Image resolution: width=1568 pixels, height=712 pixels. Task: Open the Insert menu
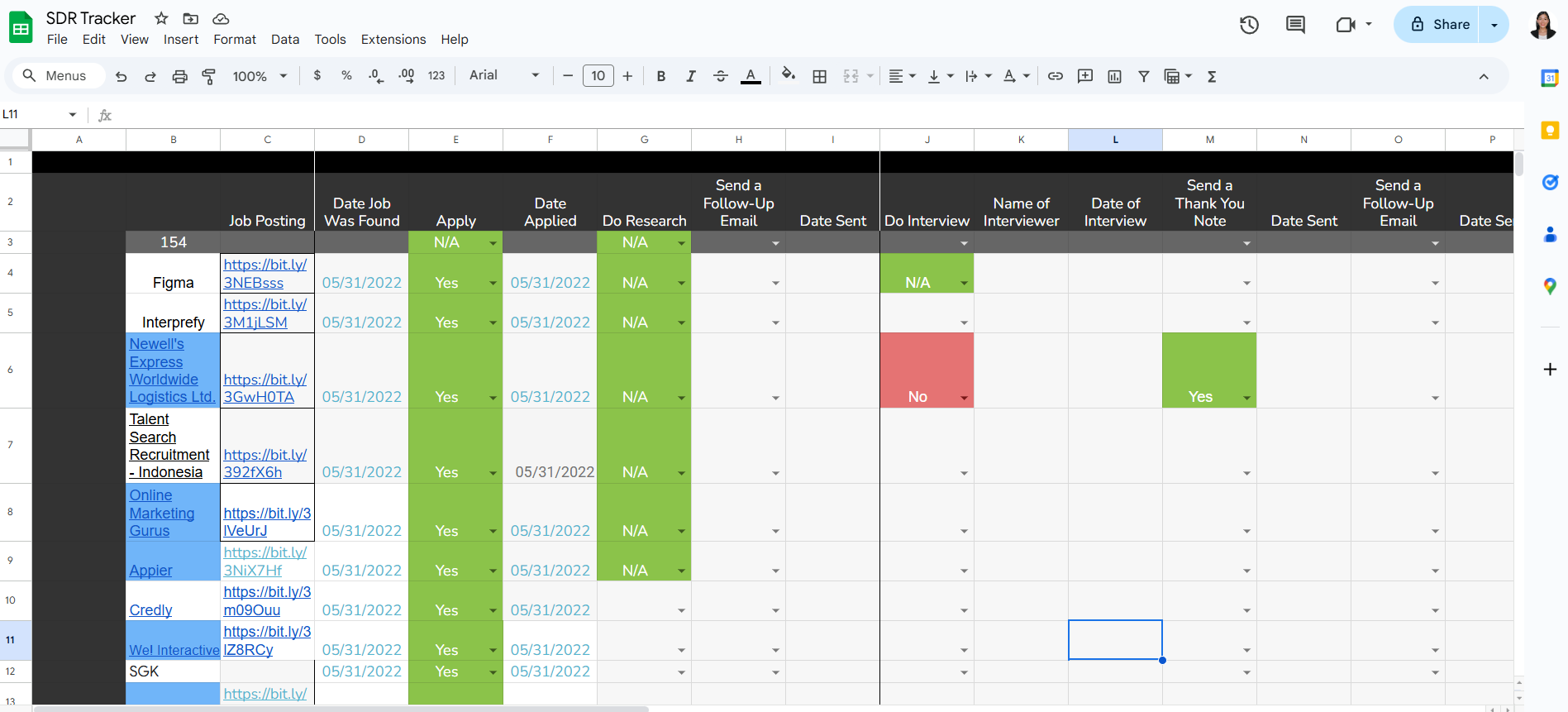coord(181,39)
